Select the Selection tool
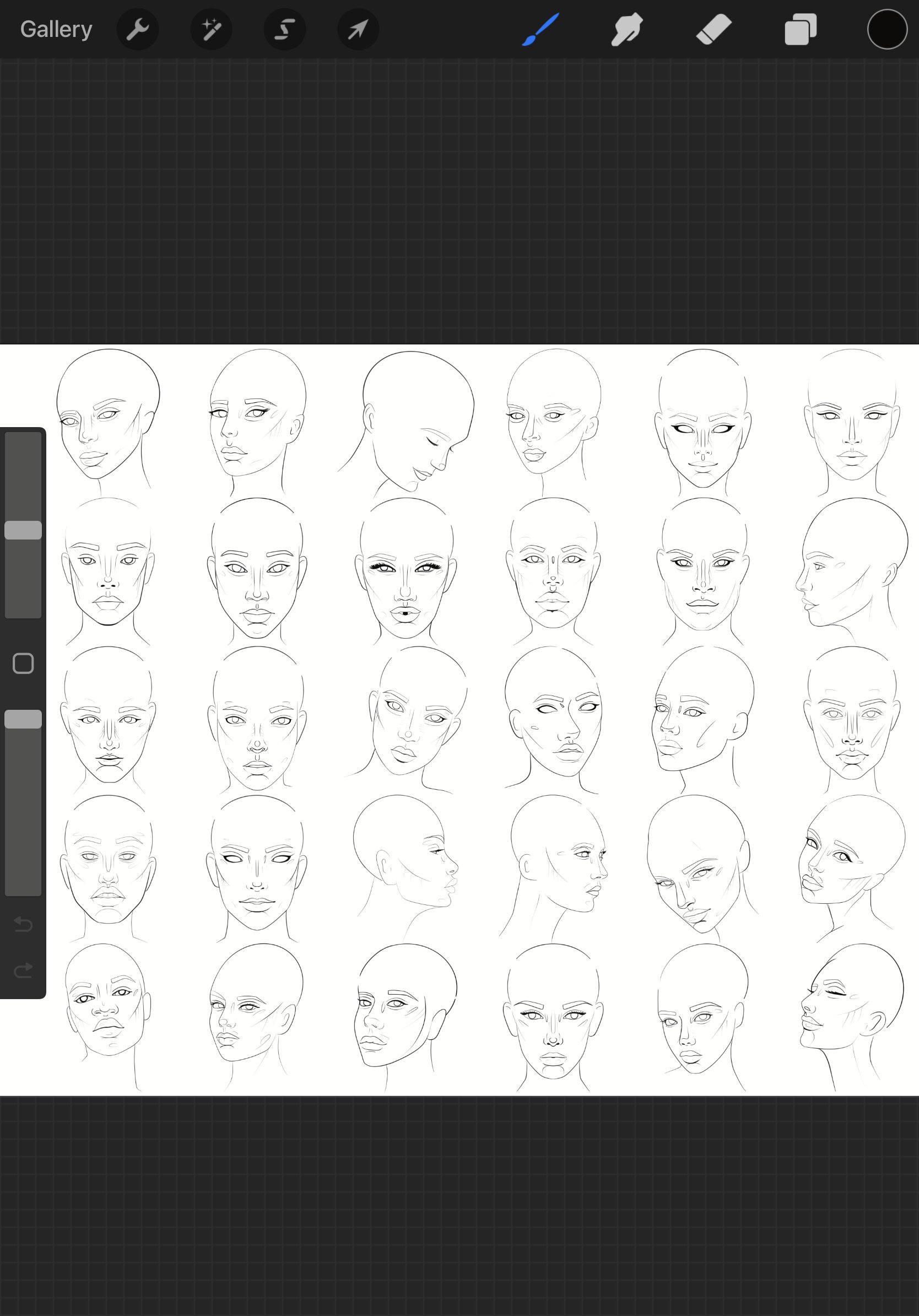The width and height of the screenshot is (919, 1316). pos(284,29)
